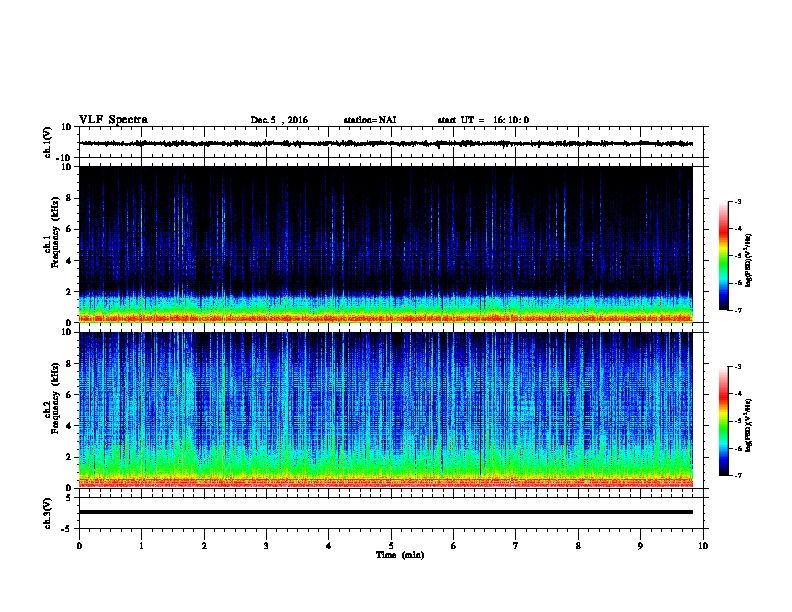The height and width of the screenshot is (612, 792).
Task: Click time axis tick label "9"
Action: [640, 545]
